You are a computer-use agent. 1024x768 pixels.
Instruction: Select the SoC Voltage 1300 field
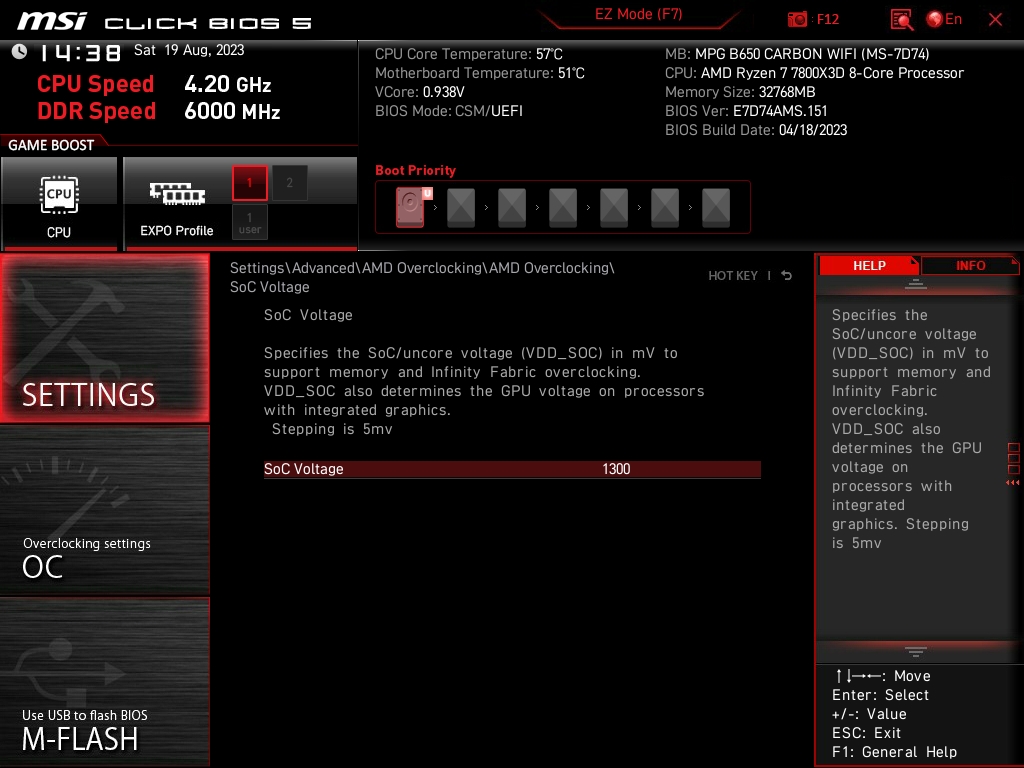pyautogui.click(x=512, y=469)
